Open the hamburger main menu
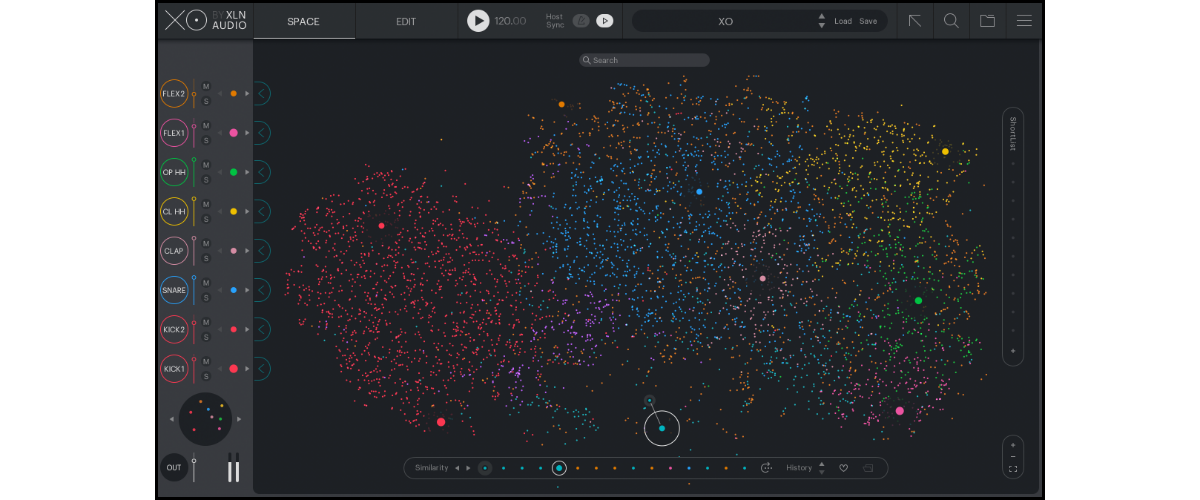1200x500 pixels. (x=1024, y=21)
